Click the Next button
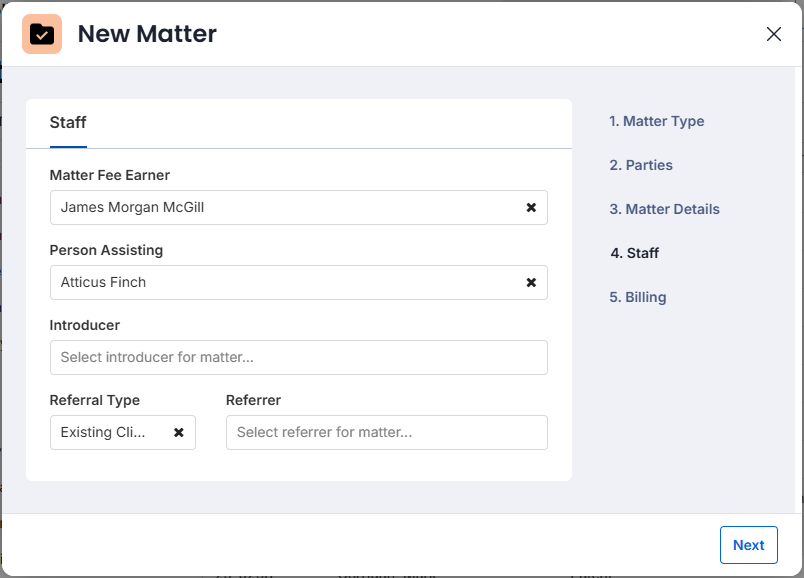Viewport: 804px width, 578px height. pyautogui.click(x=749, y=545)
